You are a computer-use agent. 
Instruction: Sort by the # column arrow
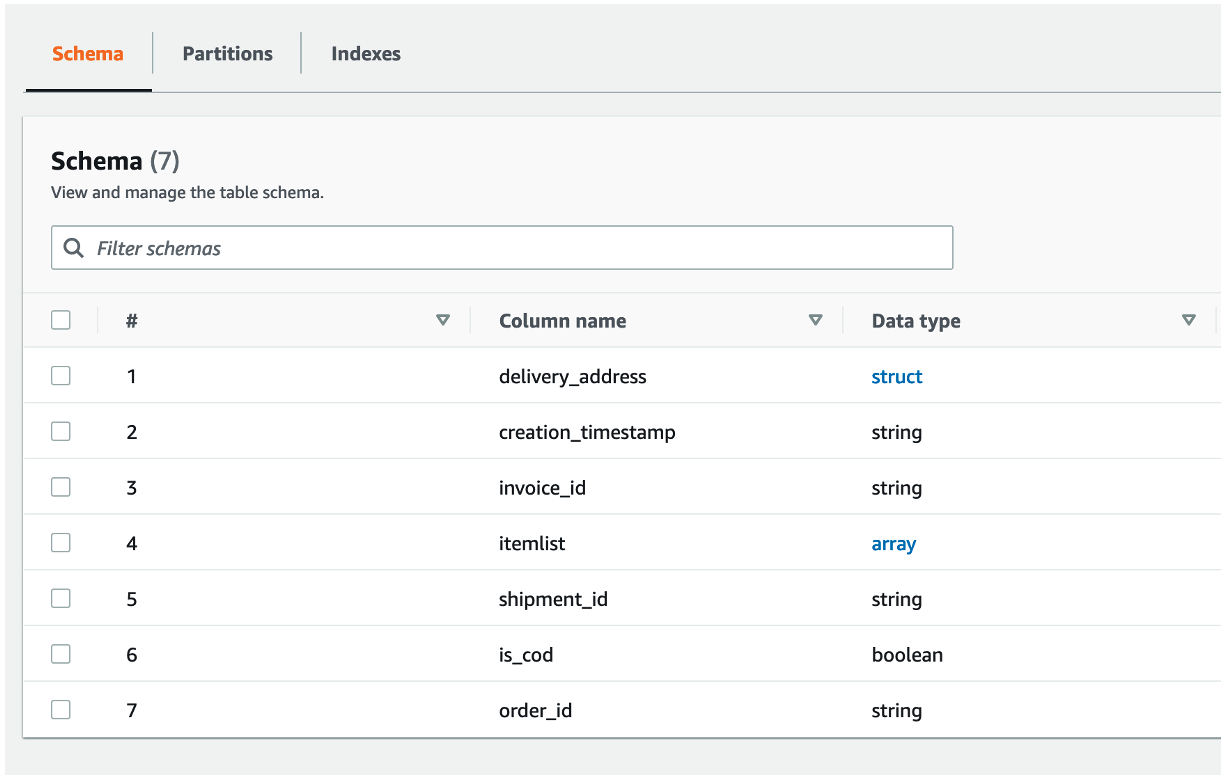(x=443, y=321)
